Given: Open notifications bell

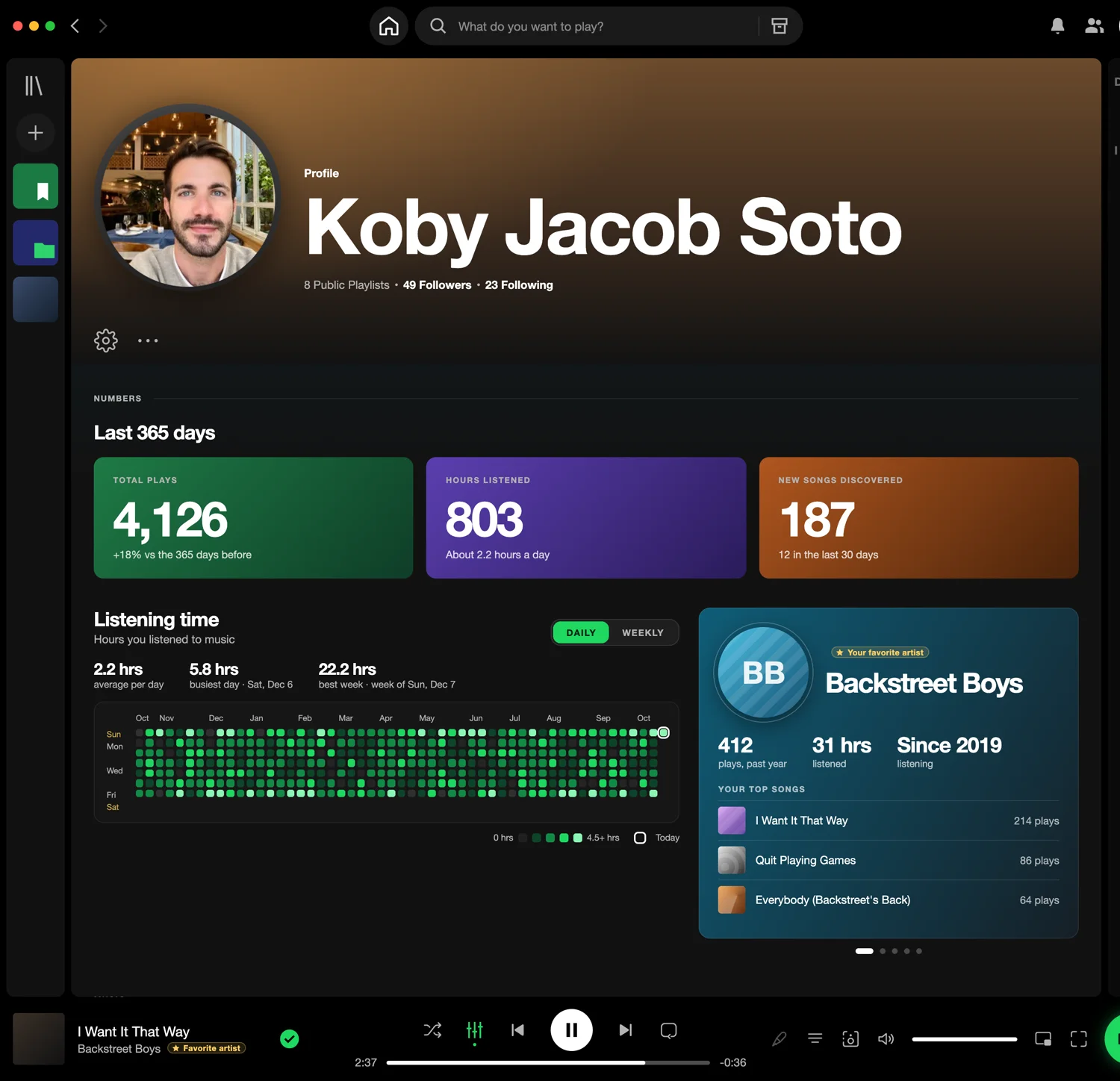Looking at the screenshot, I should coord(1057,26).
